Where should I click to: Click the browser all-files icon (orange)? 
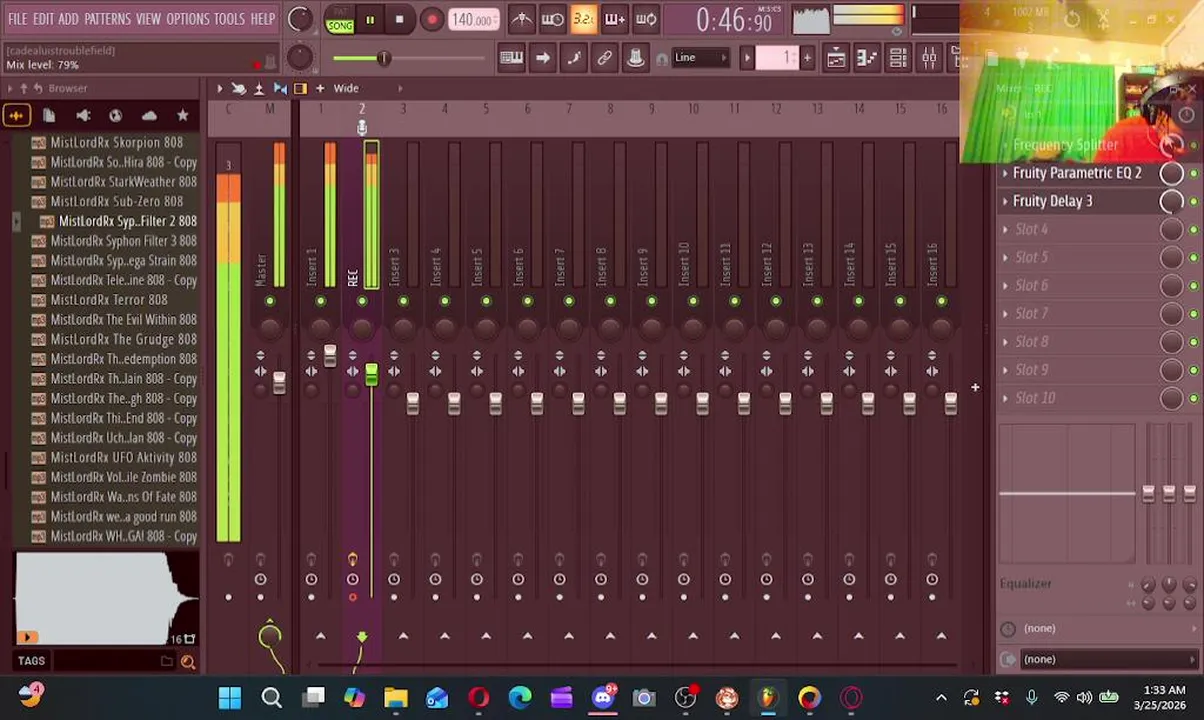click(16, 116)
